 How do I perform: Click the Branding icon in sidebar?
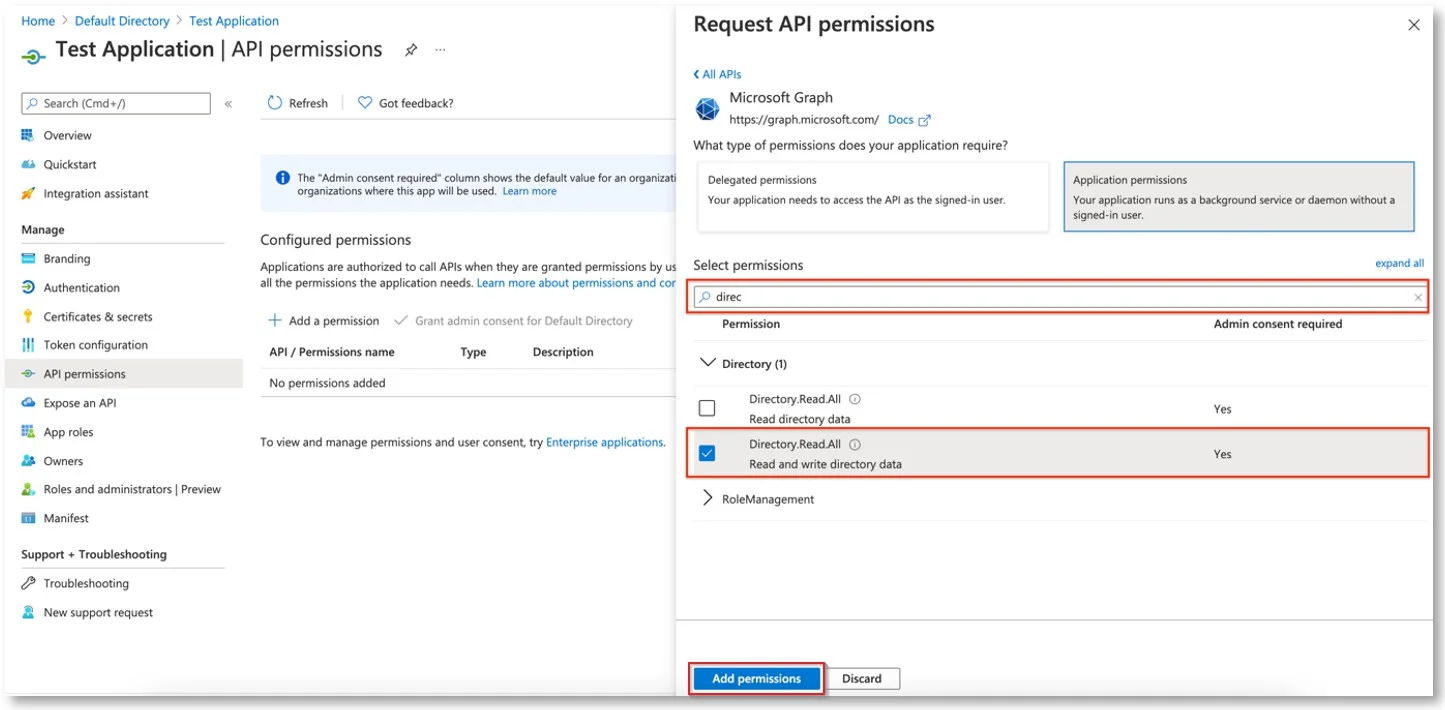click(28, 258)
